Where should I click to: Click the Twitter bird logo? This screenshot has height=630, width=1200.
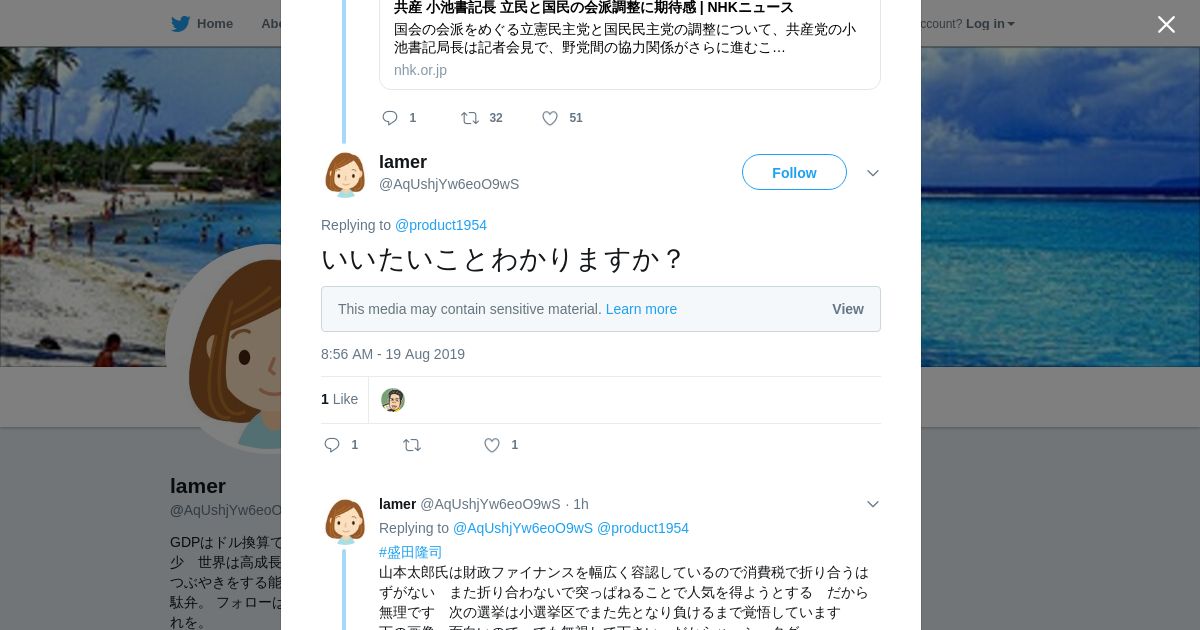(x=180, y=24)
